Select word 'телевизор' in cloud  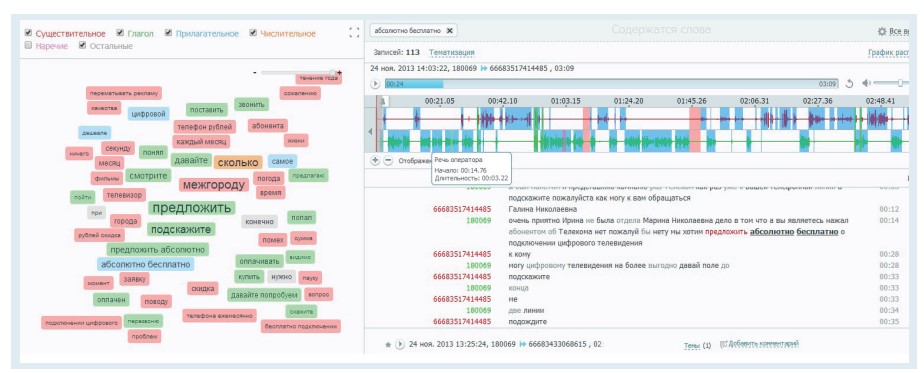pyautogui.click(x=124, y=194)
